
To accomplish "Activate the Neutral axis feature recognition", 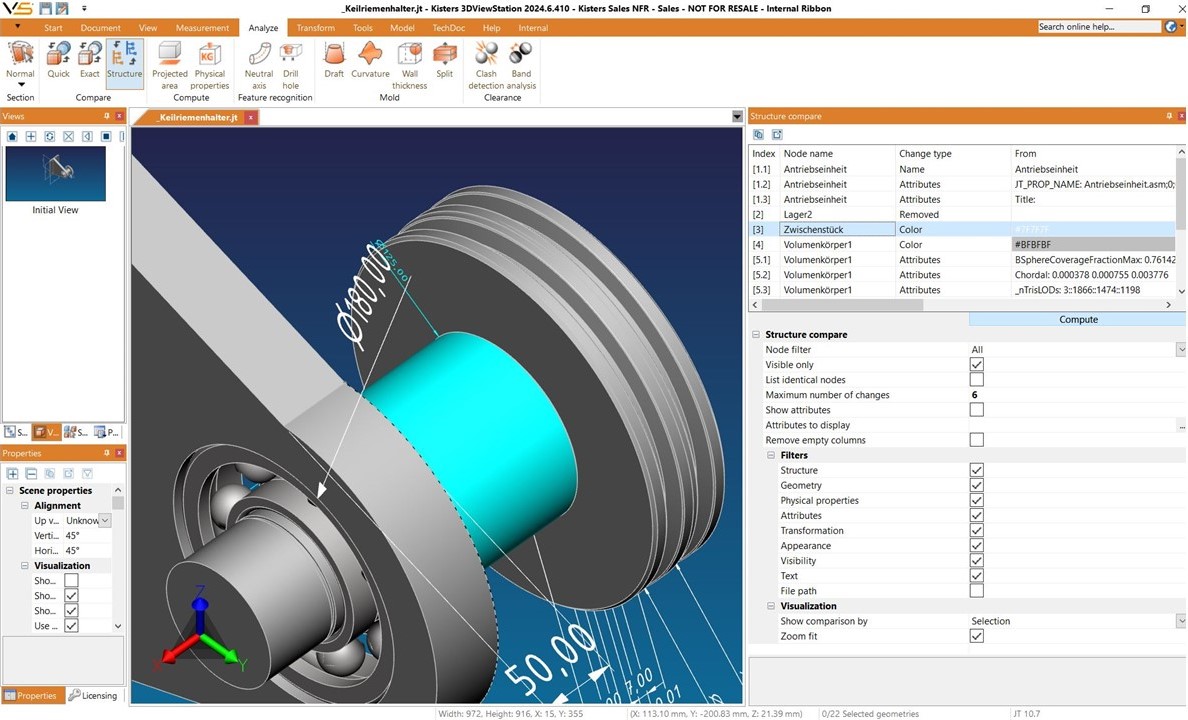I will [258, 62].
